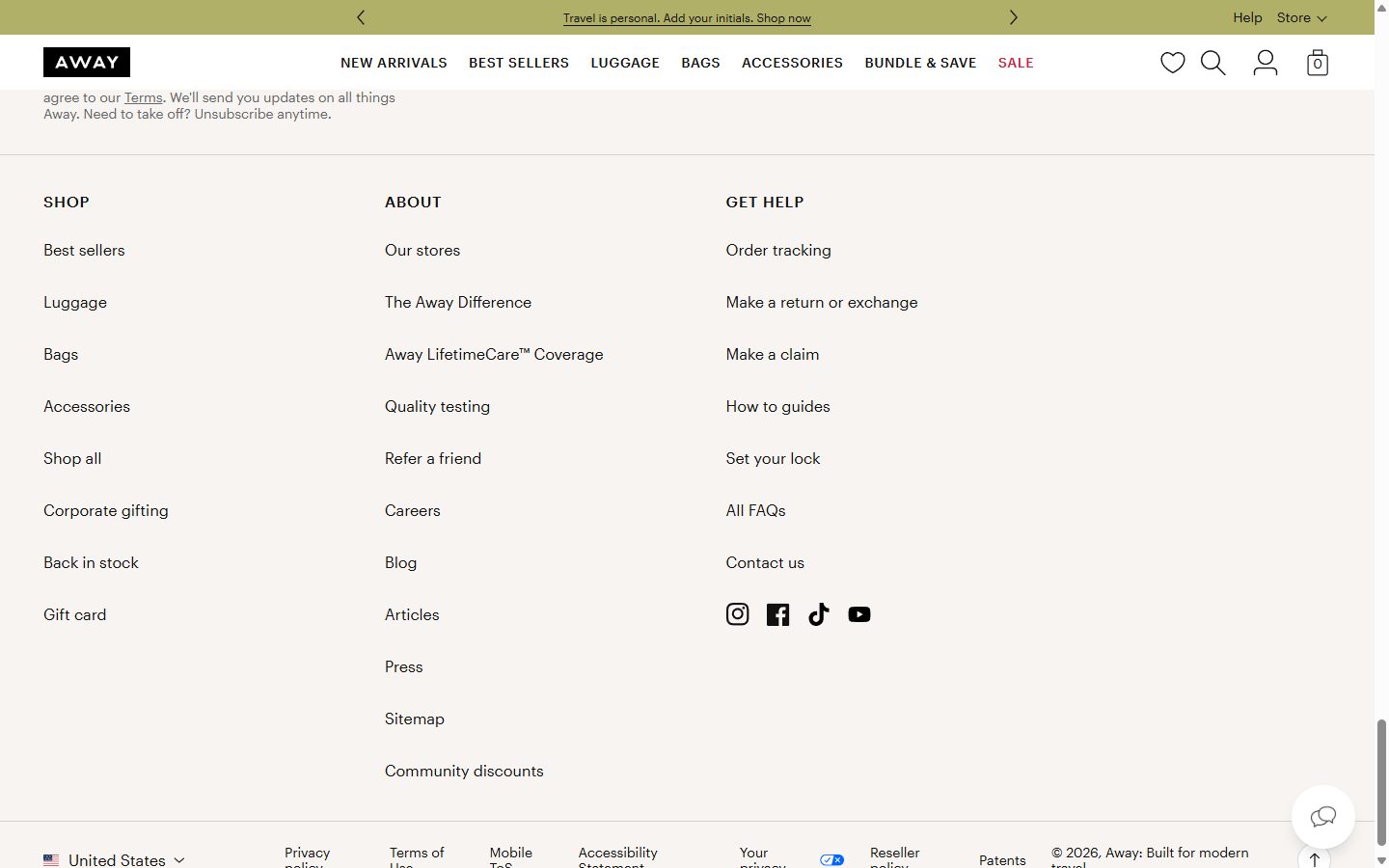This screenshot has width=1389, height=868.
Task: Open the Terms link in newsletter text
Action: (x=143, y=97)
